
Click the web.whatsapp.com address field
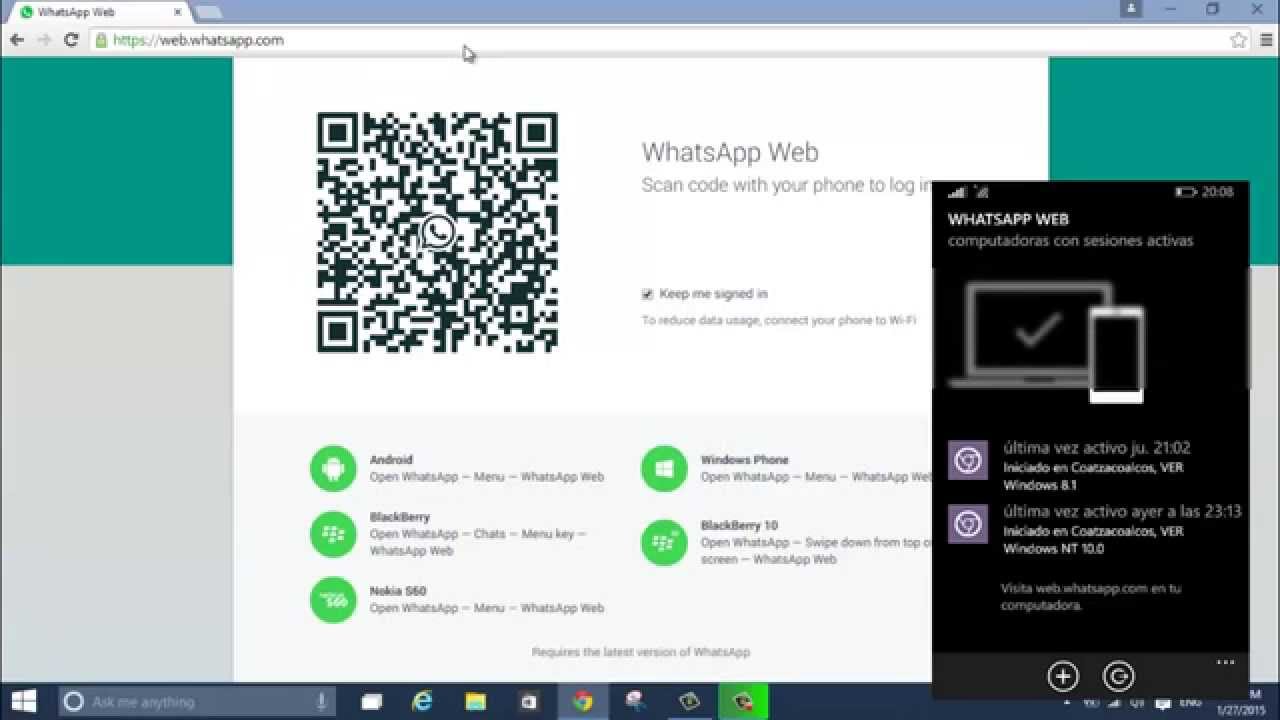pyautogui.click(x=660, y=40)
